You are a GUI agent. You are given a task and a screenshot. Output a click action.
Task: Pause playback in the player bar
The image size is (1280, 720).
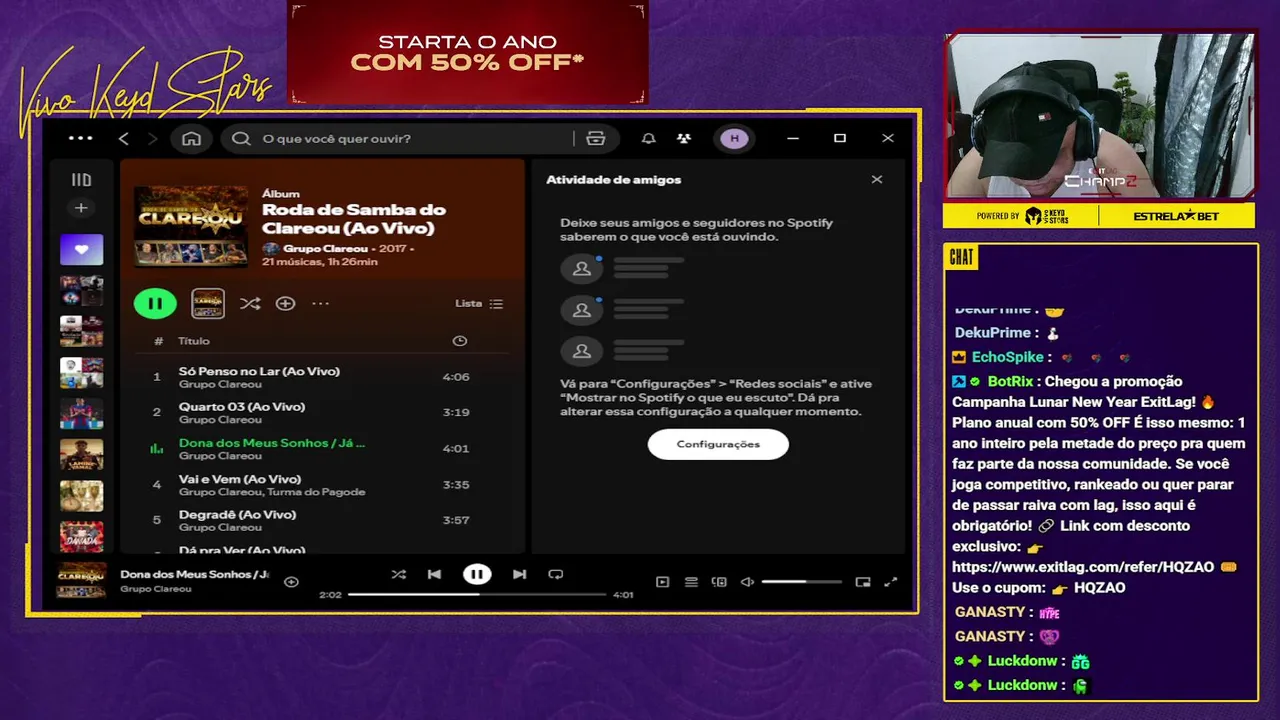coord(477,574)
